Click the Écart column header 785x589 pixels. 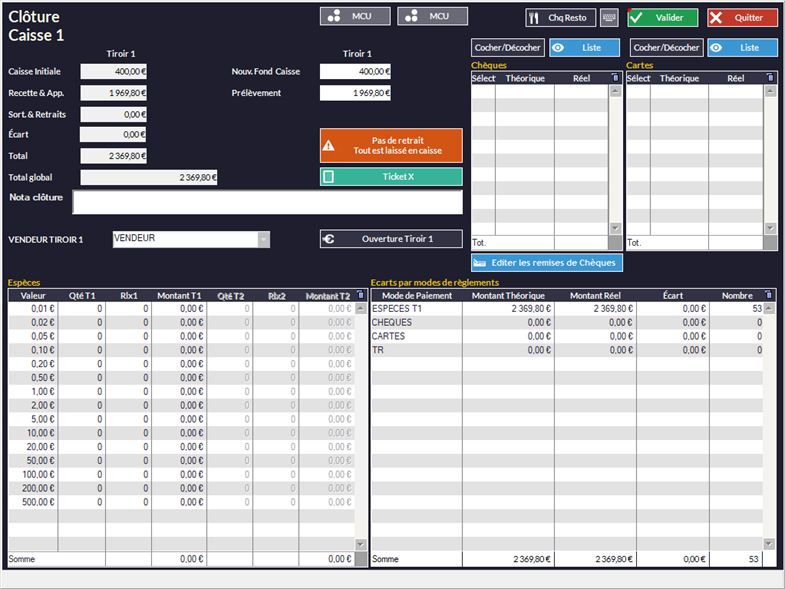click(672, 295)
